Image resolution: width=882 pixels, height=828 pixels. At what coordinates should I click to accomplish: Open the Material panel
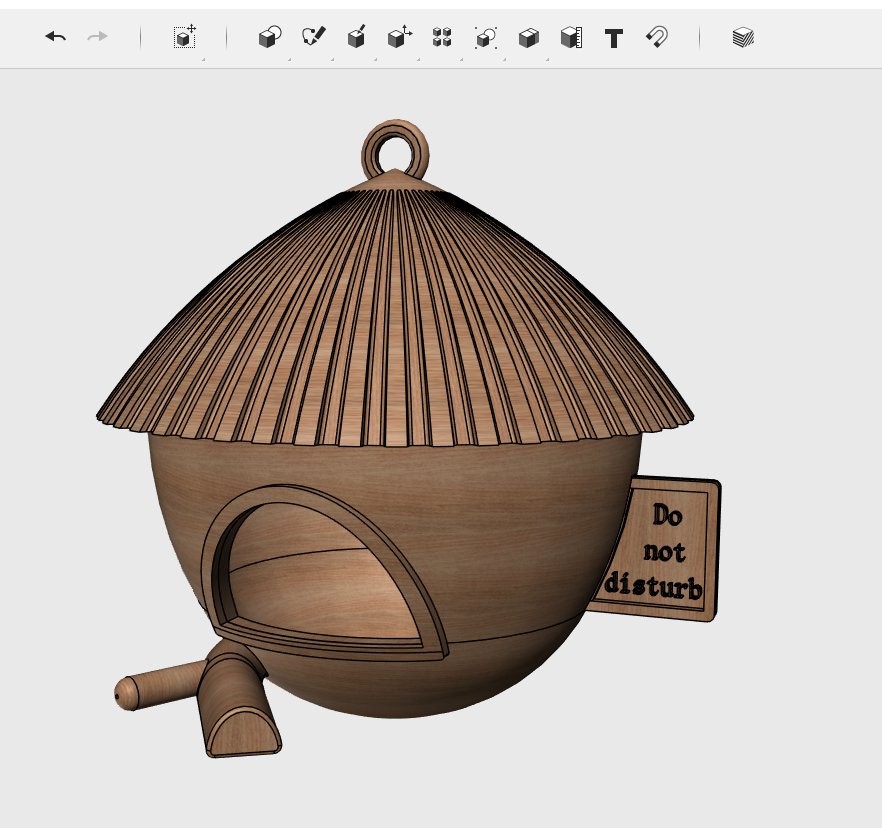point(743,38)
